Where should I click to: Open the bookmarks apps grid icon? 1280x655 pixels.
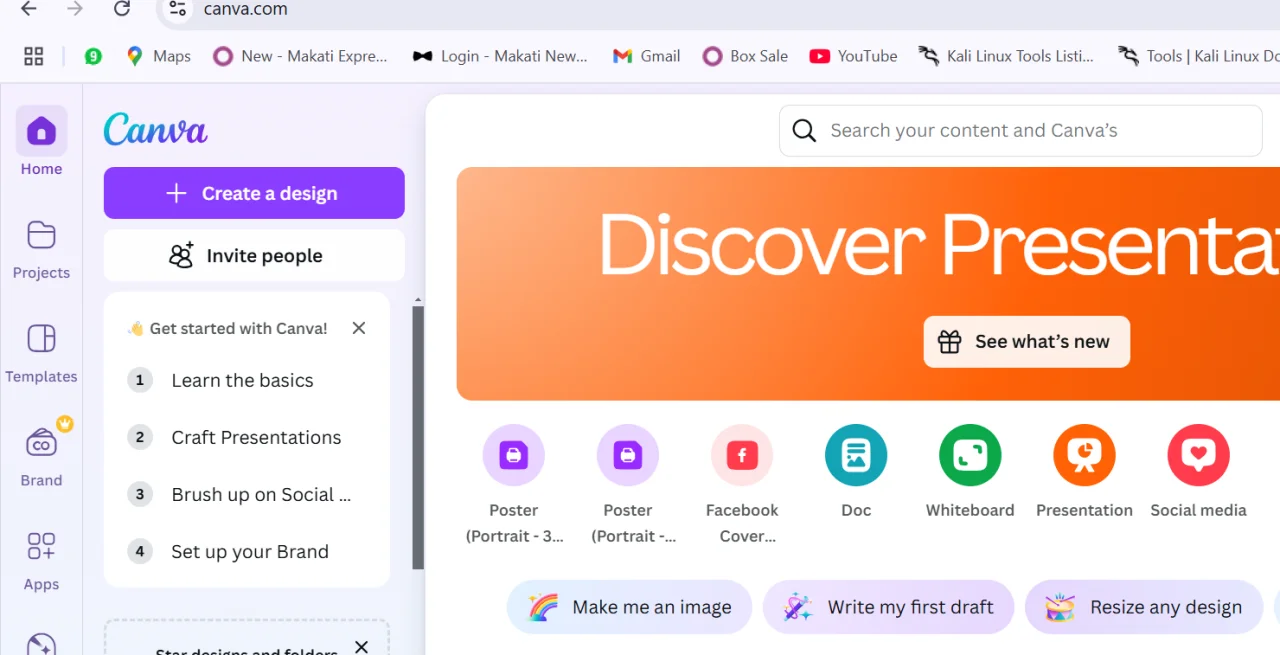[x=34, y=56]
